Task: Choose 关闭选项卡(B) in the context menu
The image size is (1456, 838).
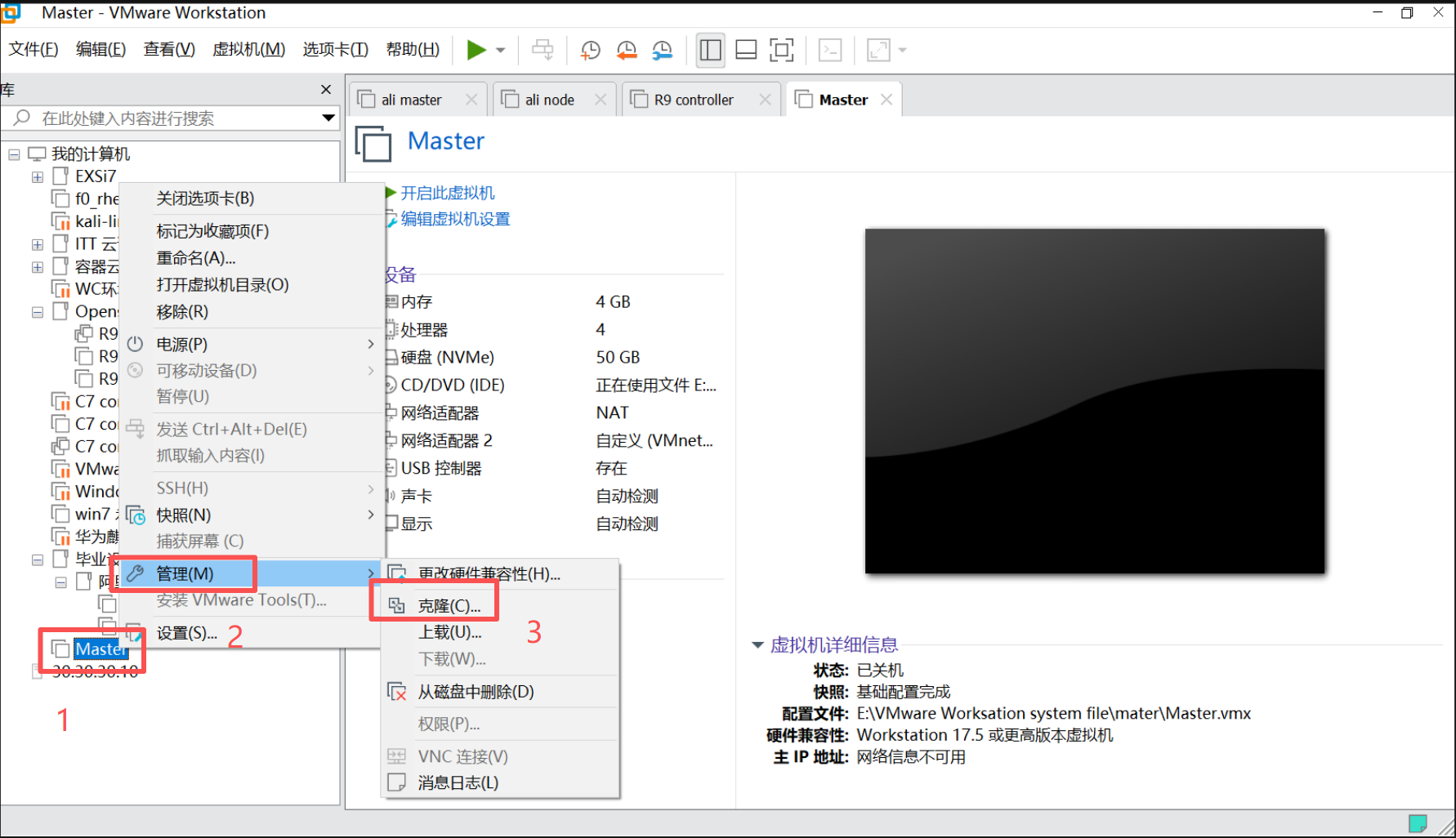Action: coord(252,198)
